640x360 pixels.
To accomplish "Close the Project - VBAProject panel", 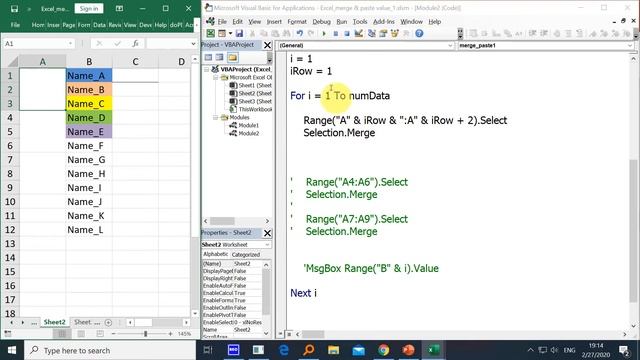I will (x=267, y=45).
